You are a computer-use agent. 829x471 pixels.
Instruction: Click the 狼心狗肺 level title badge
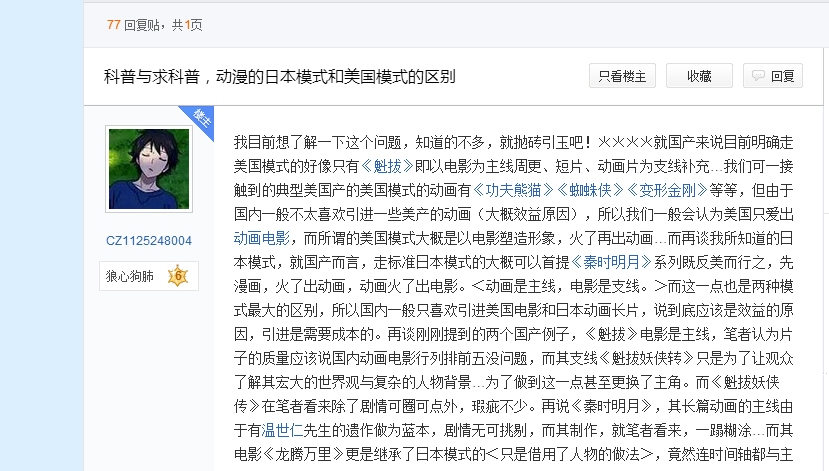coord(149,276)
